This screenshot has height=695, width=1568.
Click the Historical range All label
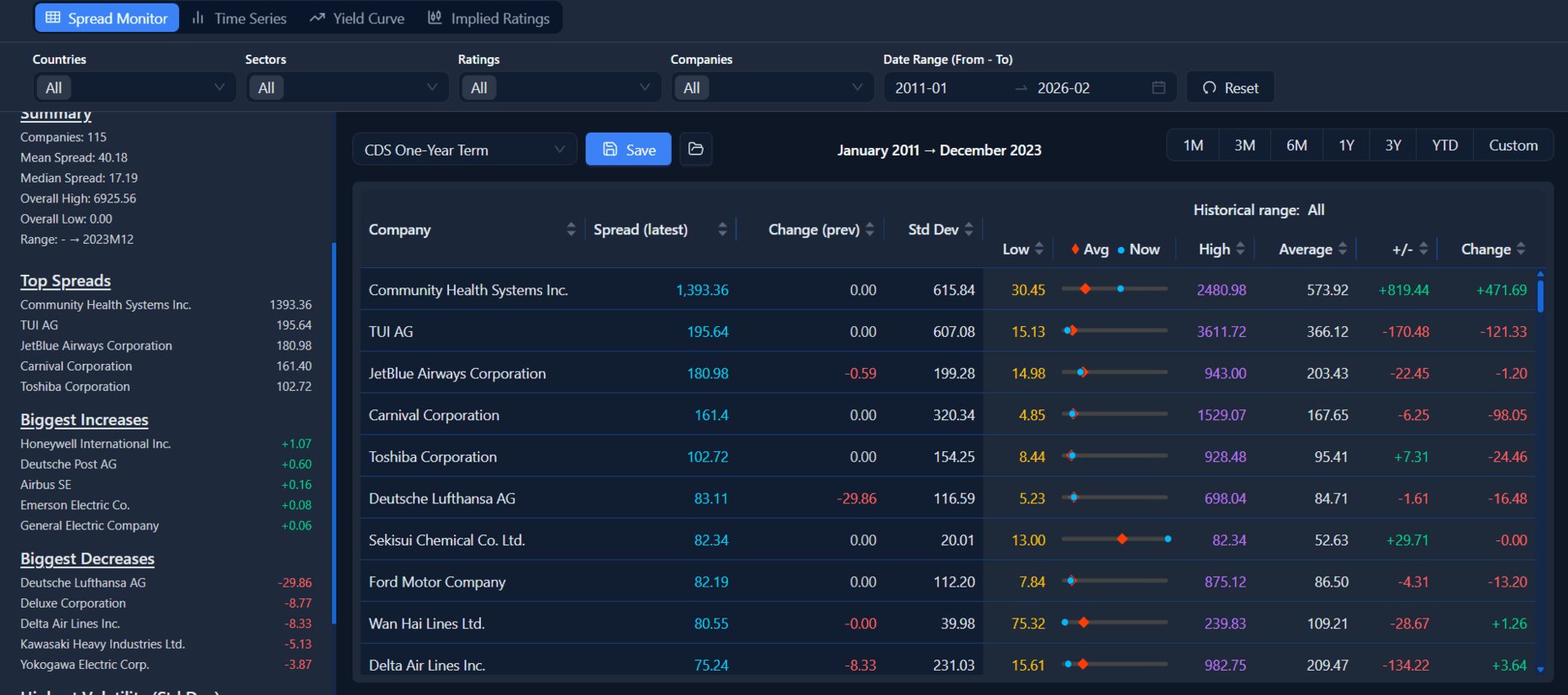[1259, 210]
